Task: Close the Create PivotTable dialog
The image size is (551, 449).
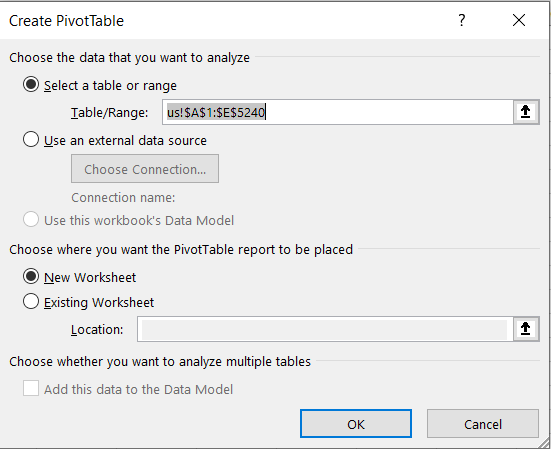Action: [519, 20]
